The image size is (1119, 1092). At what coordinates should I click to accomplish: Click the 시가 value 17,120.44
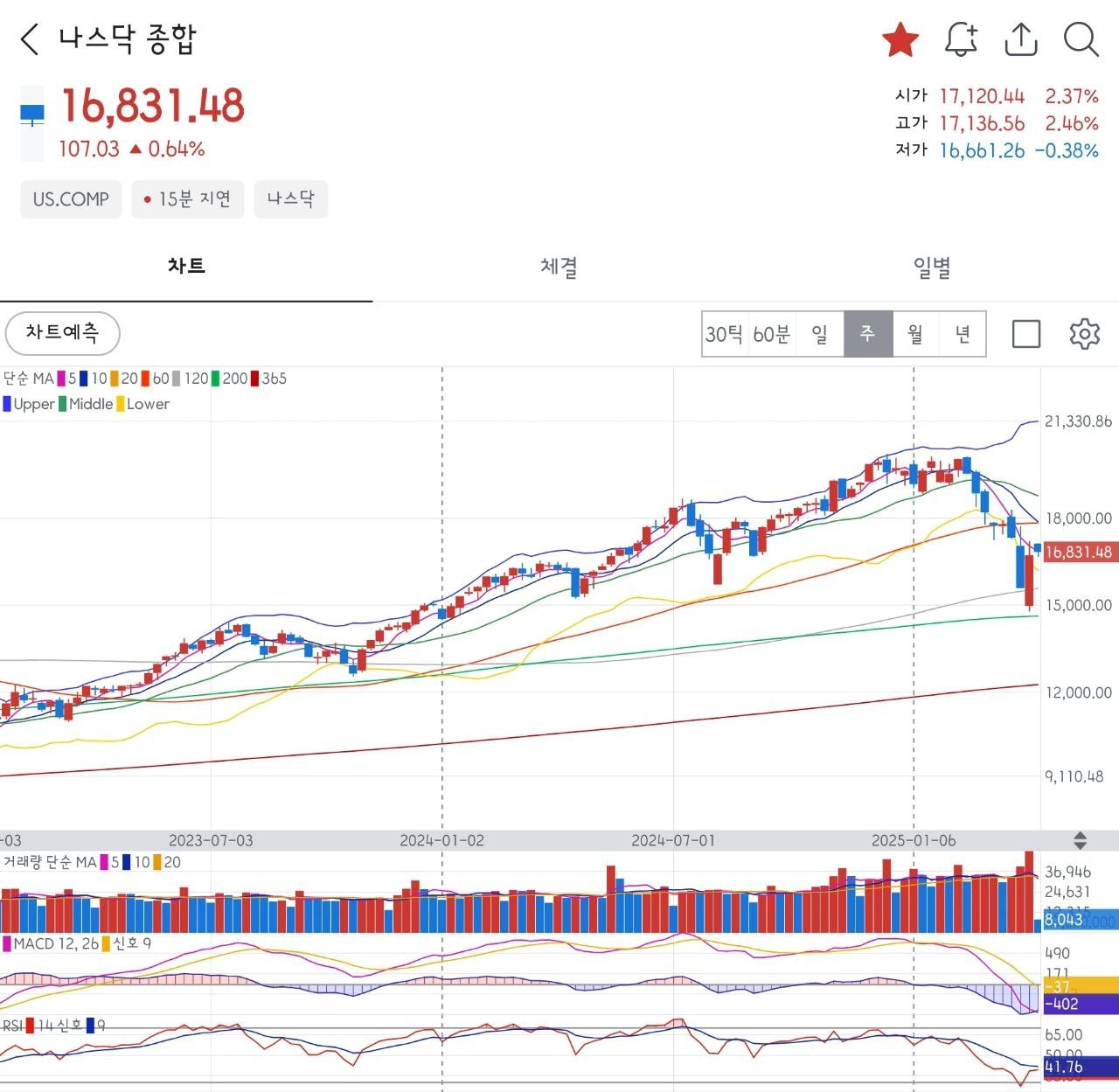pyautogui.click(x=982, y=96)
